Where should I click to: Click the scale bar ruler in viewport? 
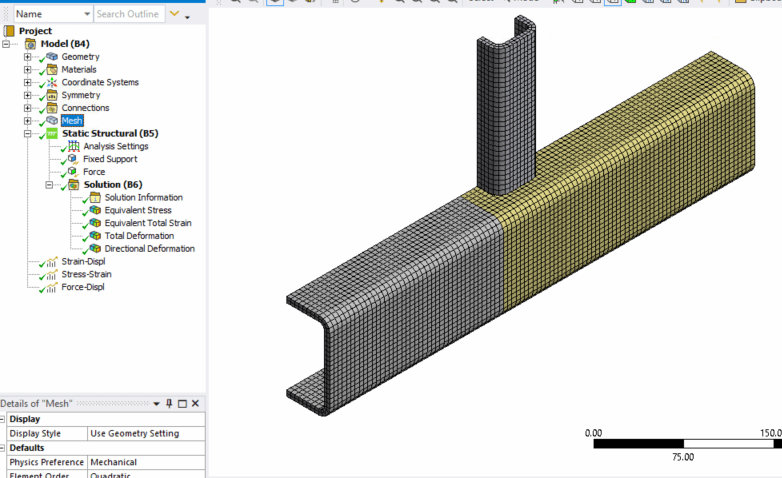click(x=687, y=444)
